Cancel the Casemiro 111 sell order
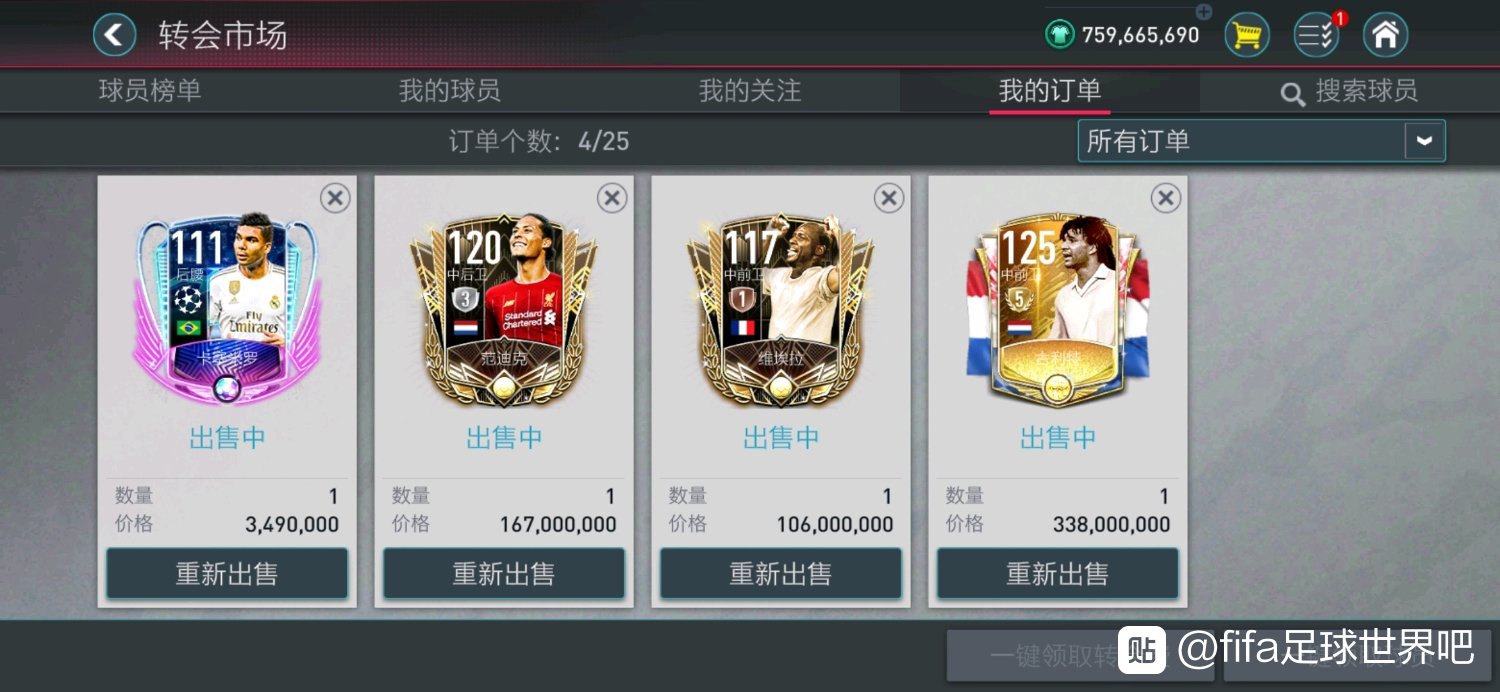Screen dimensions: 1500x692 click(335, 198)
